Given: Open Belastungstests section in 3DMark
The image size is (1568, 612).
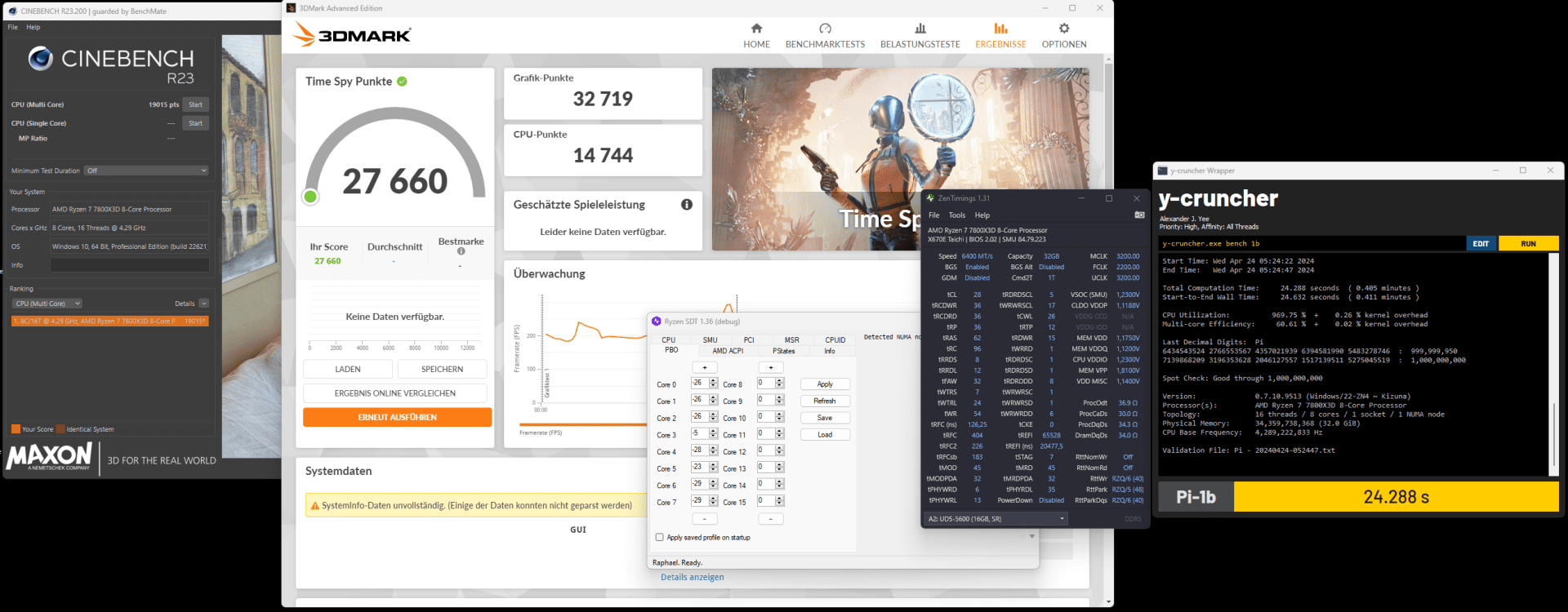Looking at the screenshot, I should point(920,36).
